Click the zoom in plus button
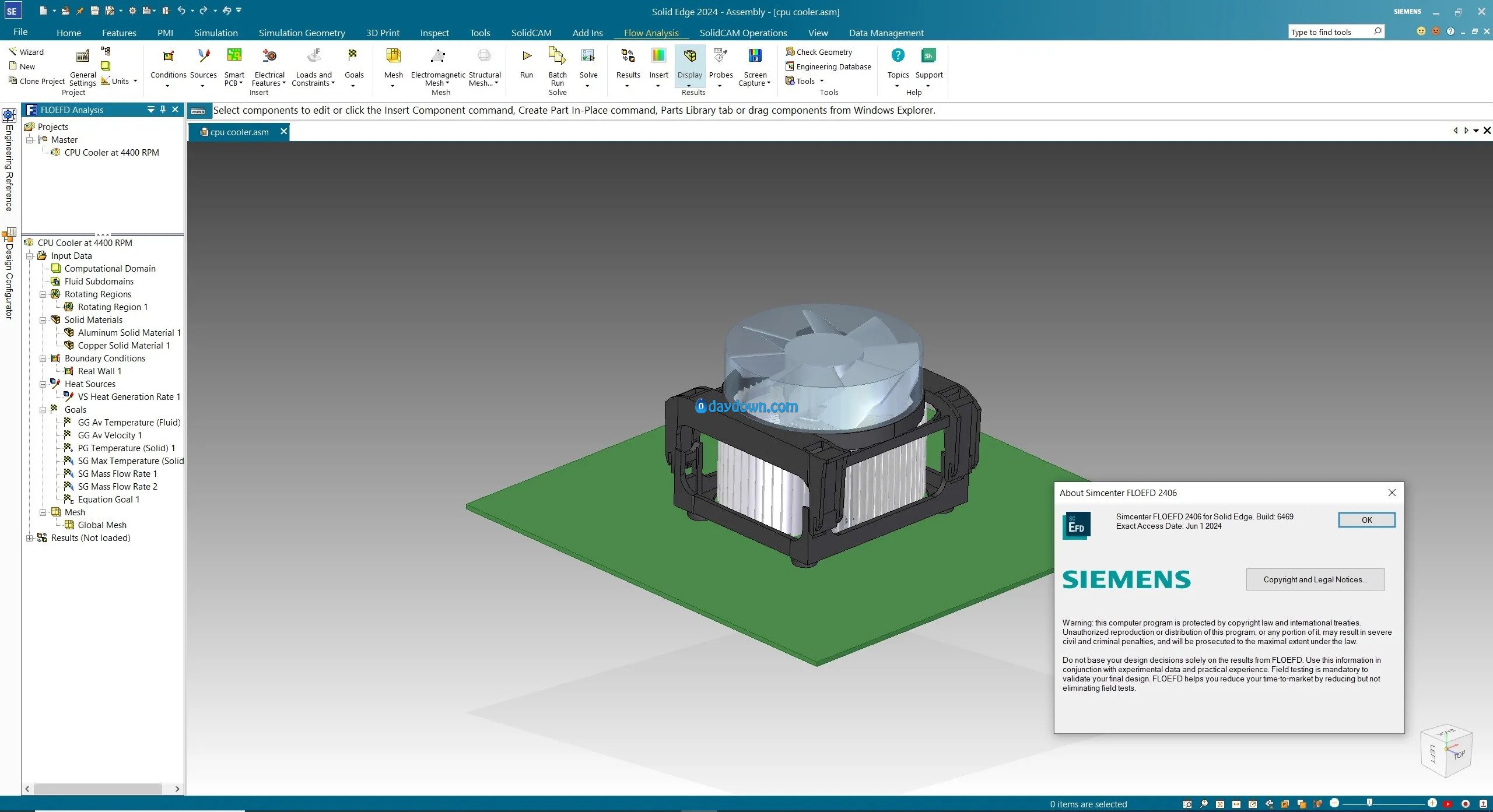Viewport: 1493px width, 812px height. 1432,803
